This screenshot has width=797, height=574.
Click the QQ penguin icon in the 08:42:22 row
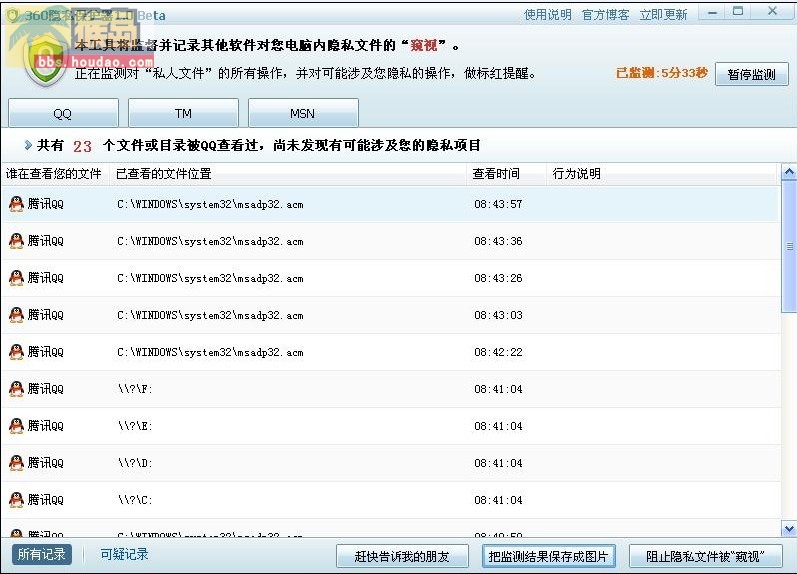coord(16,352)
